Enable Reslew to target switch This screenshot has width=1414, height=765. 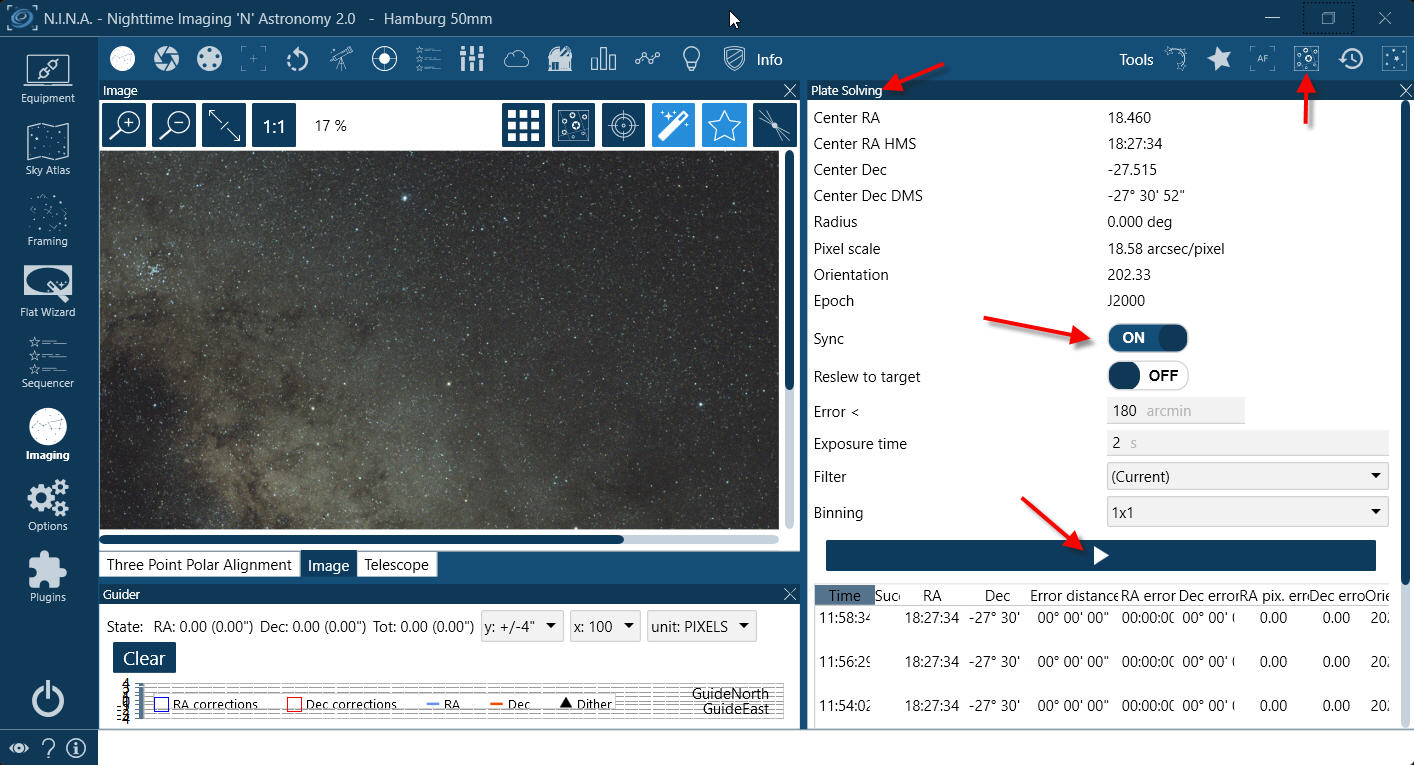coord(1147,376)
